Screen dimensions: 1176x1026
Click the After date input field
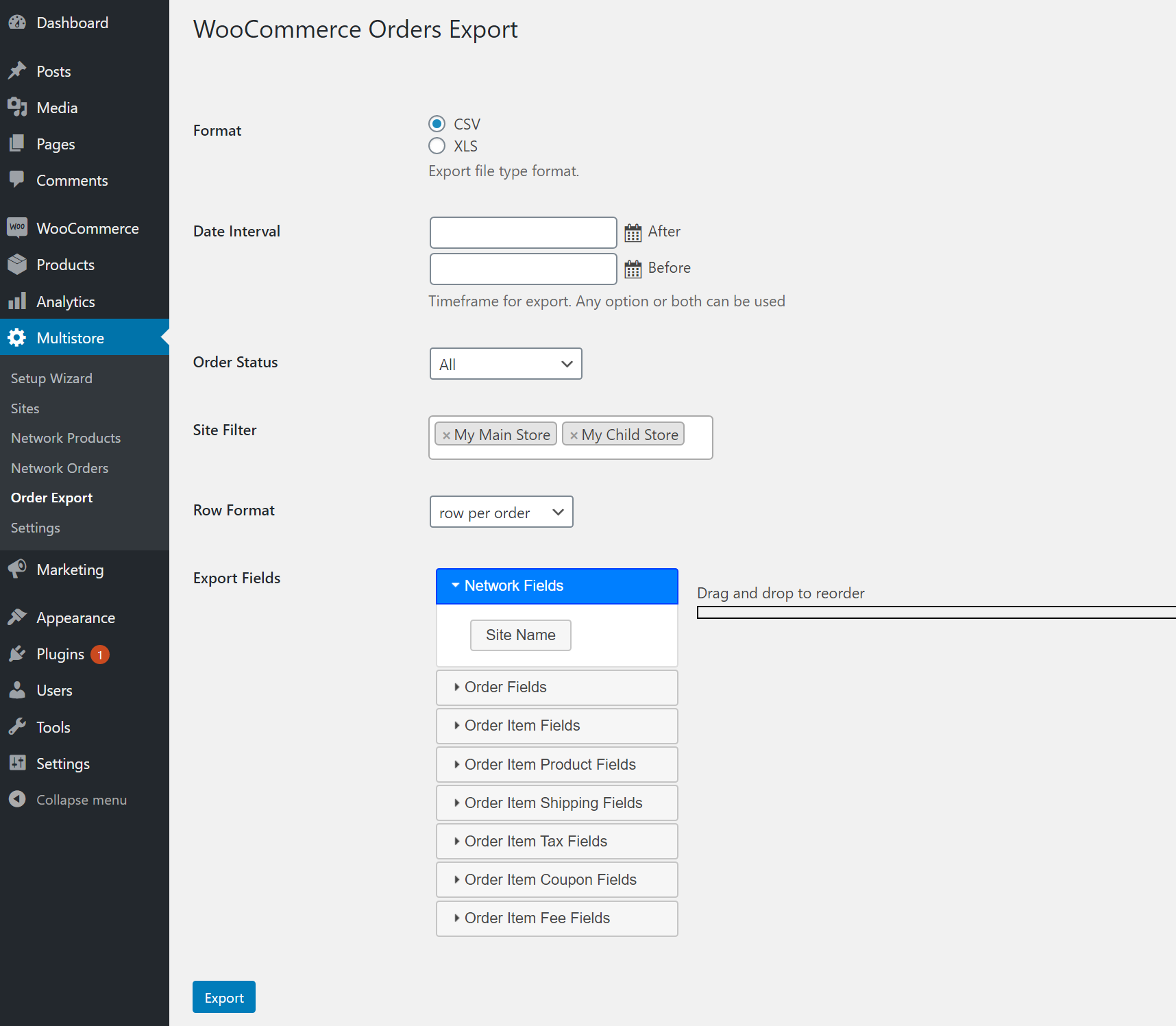tap(524, 232)
